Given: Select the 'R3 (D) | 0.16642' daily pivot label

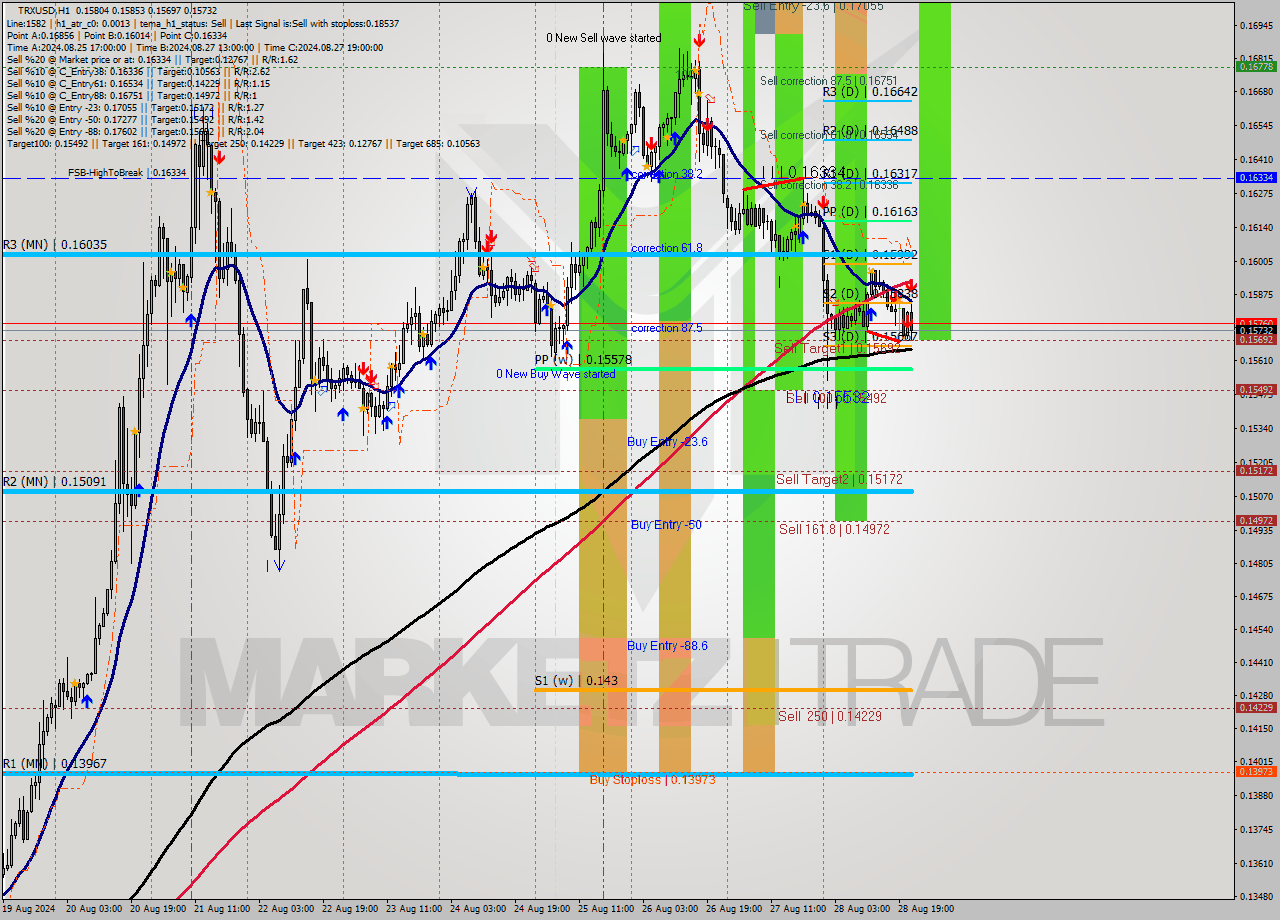Looking at the screenshot, I should (x=870, y=91).
